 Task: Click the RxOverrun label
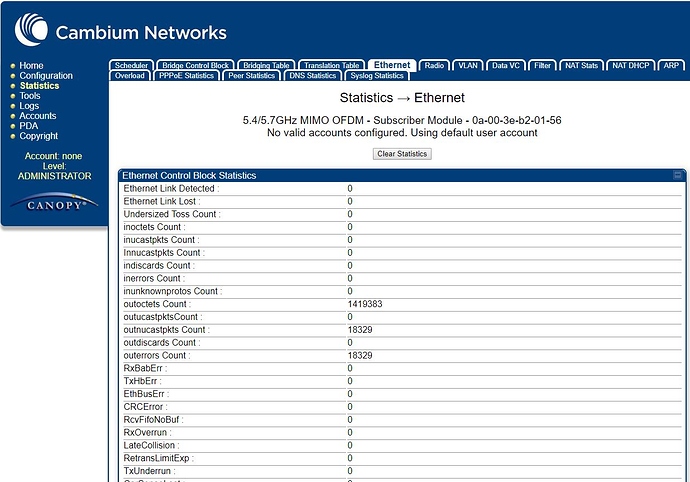pos(147,432)
